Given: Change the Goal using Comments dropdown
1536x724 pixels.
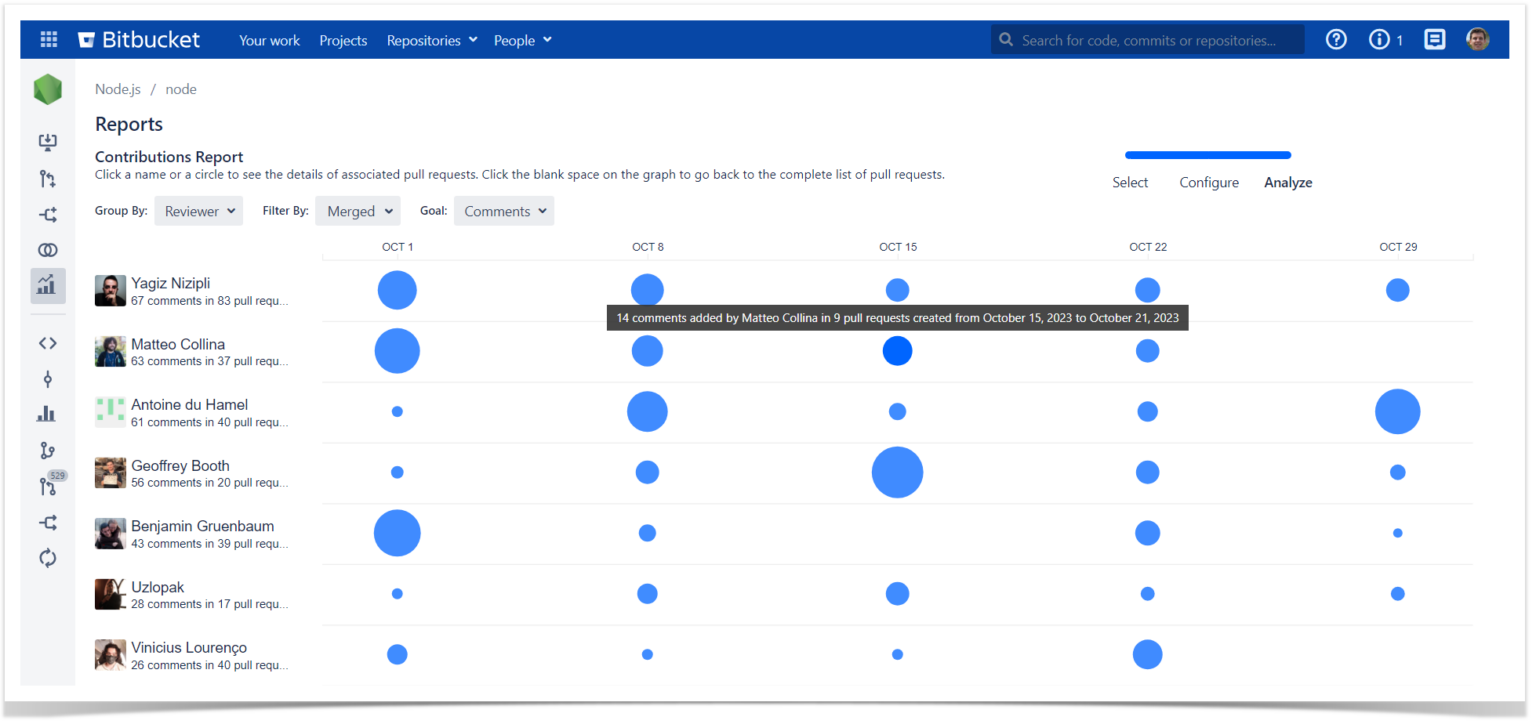Looking at the screenshot, I should click(x=503, y=210).
